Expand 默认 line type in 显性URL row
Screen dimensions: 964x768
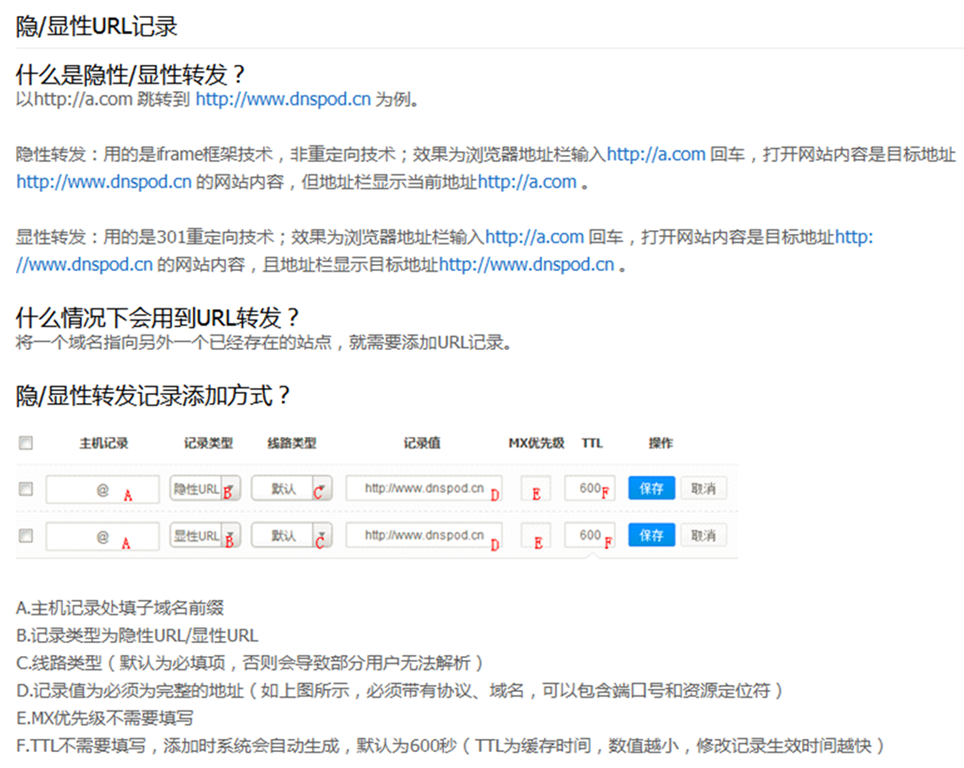coord(292,536)
